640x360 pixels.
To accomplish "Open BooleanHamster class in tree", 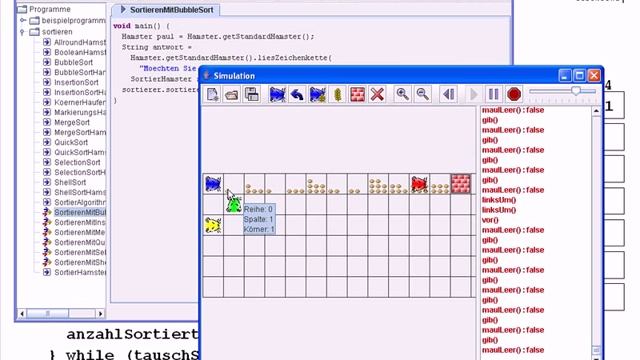I will pos(74,52).
